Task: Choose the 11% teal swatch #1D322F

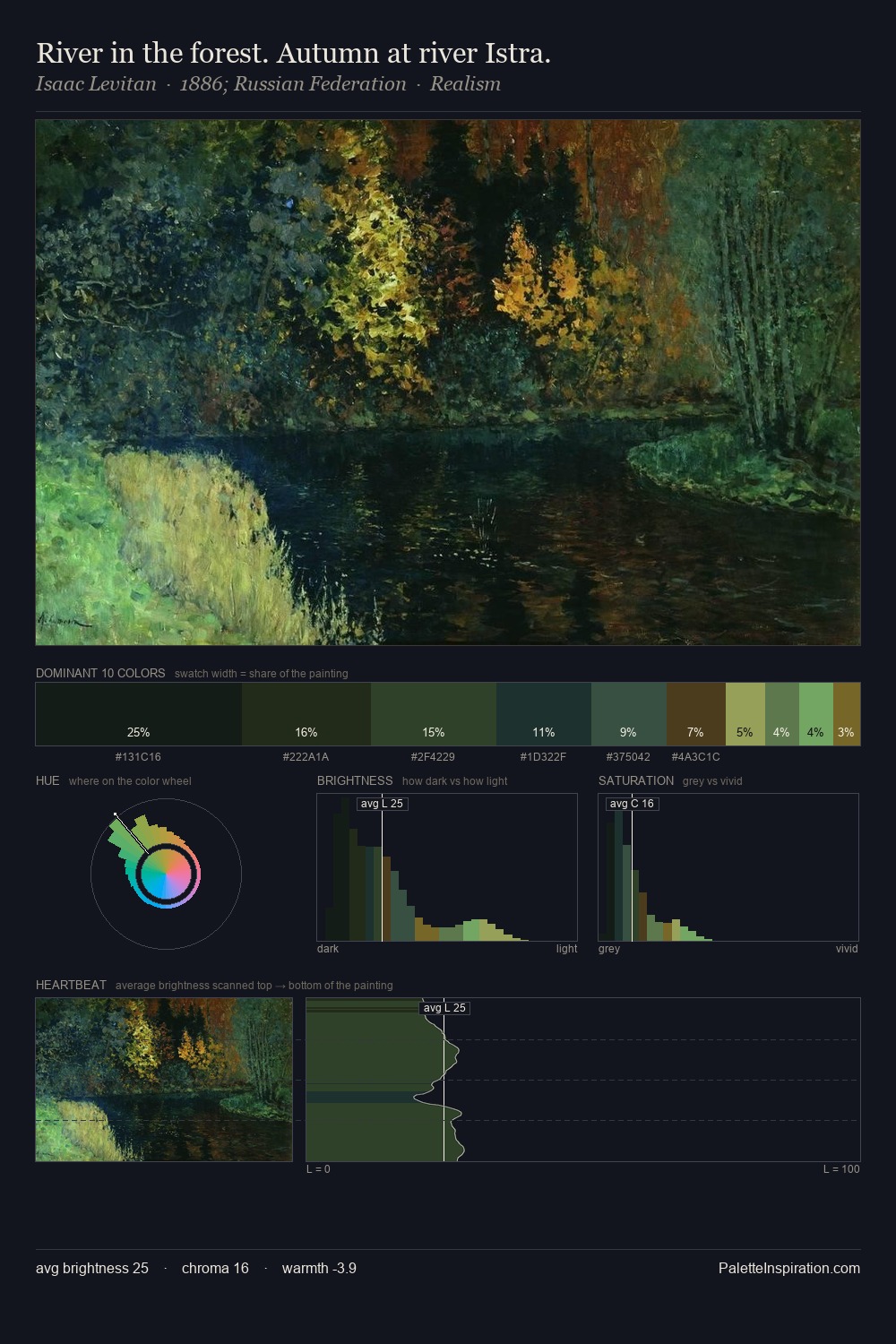Action: 544,714
